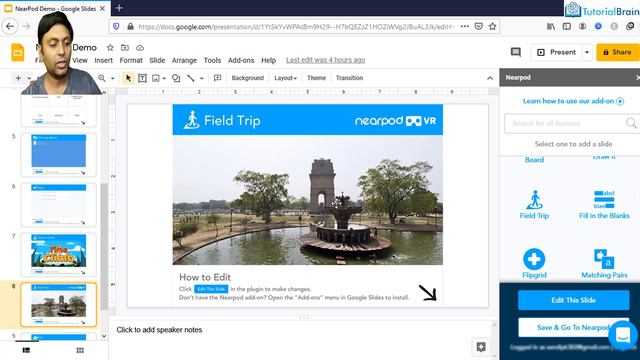Open browser page actions menu
640x360 pixels.
[x=464, y=27]
